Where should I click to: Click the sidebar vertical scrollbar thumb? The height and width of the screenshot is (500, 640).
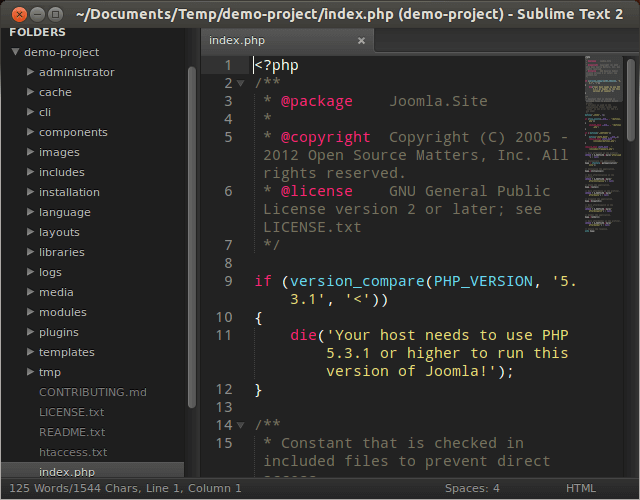tap(192, 237)
